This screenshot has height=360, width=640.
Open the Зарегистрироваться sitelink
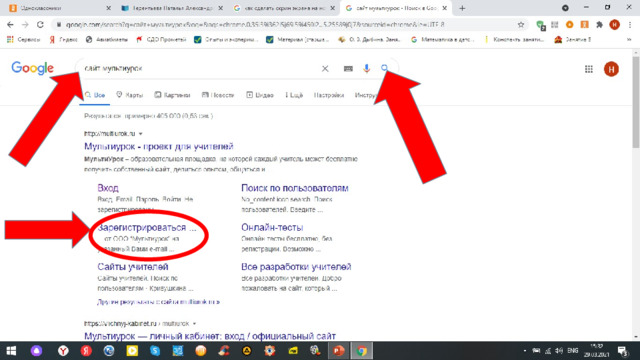tap(147, 227)
